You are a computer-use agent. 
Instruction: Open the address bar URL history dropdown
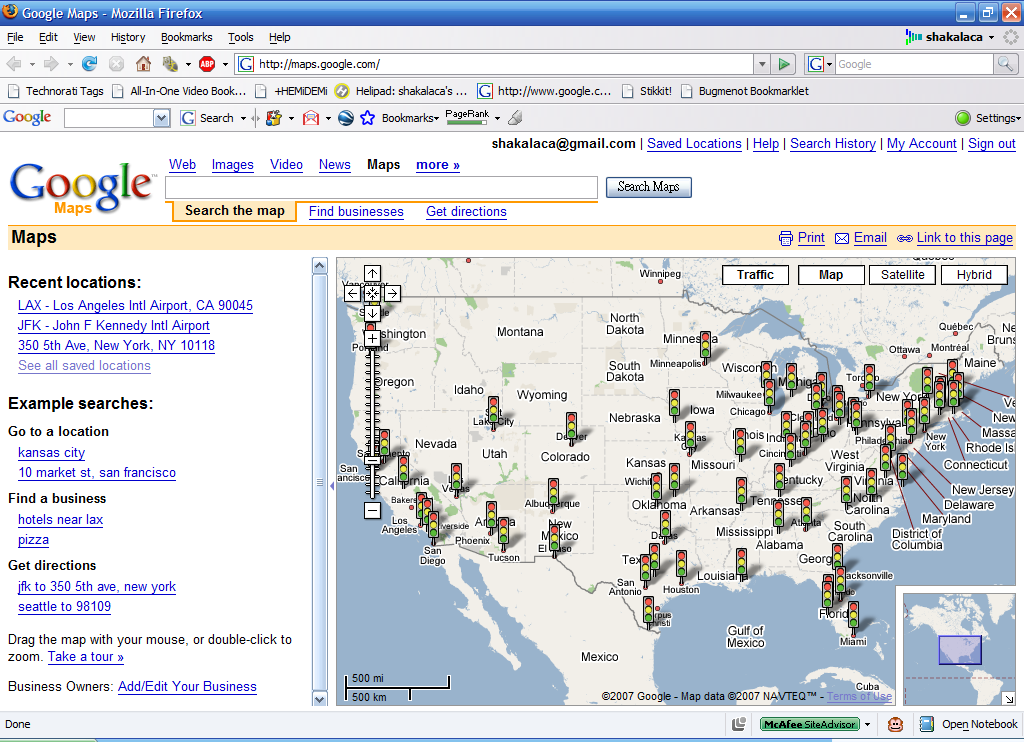click(762, 64)
